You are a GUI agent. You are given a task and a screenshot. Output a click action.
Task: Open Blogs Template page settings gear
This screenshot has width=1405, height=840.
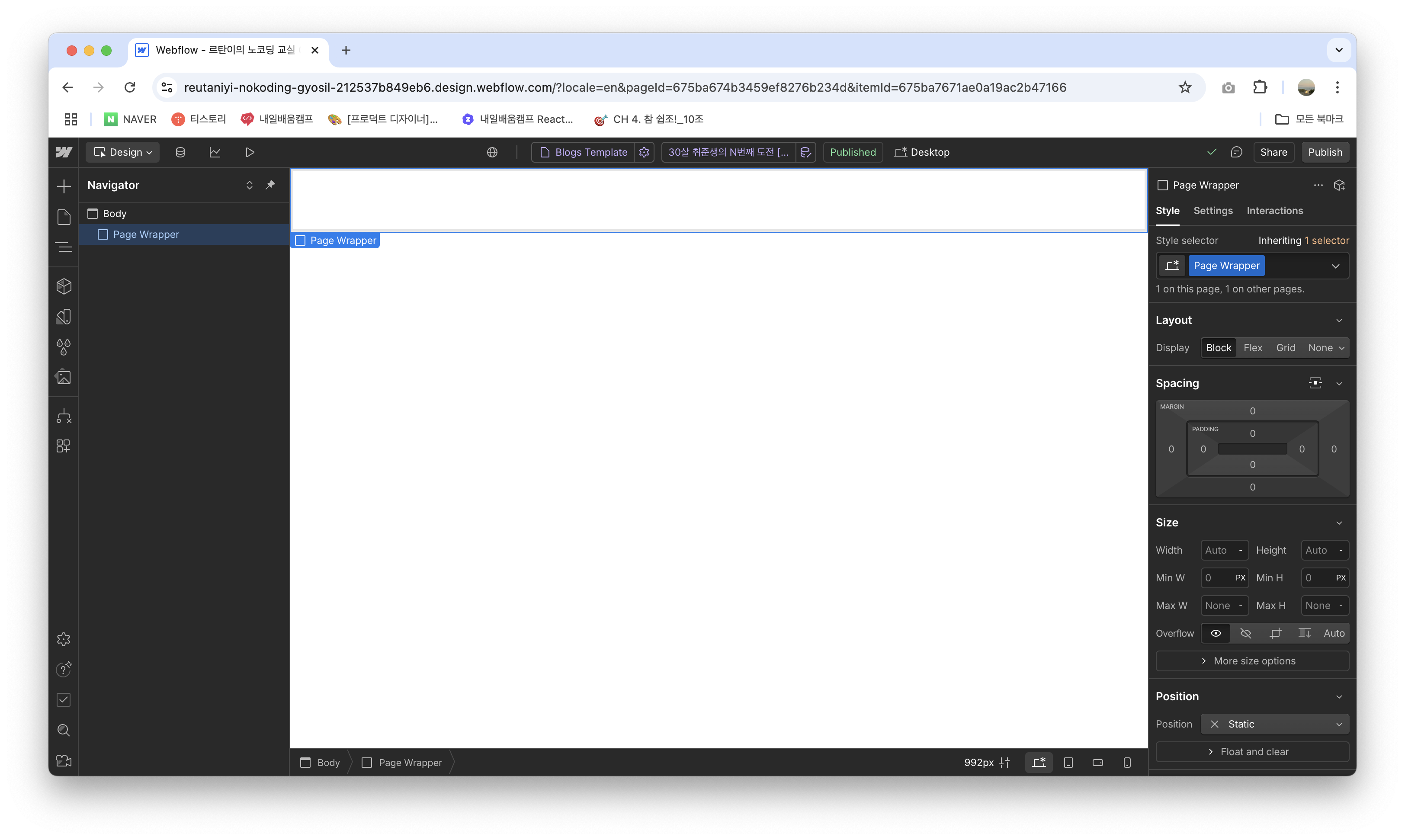644,152
